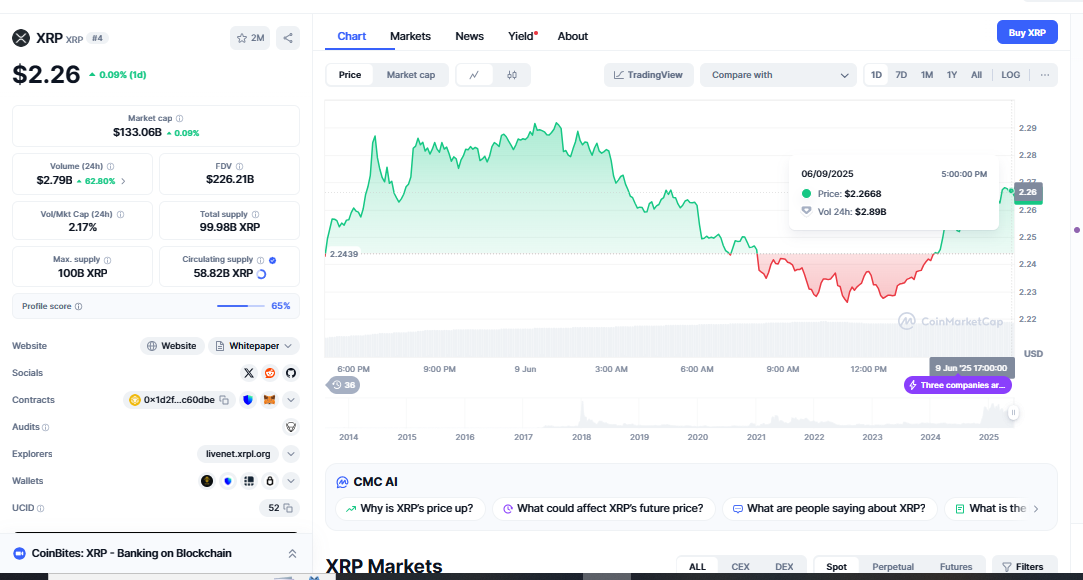Set chart range to 7D

(x=901, y=75)
